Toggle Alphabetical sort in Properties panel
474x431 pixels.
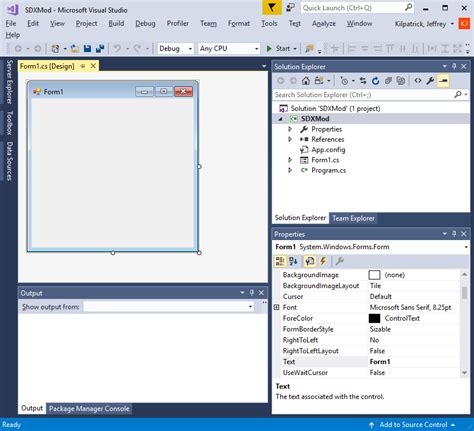click(x=293, y=261)
